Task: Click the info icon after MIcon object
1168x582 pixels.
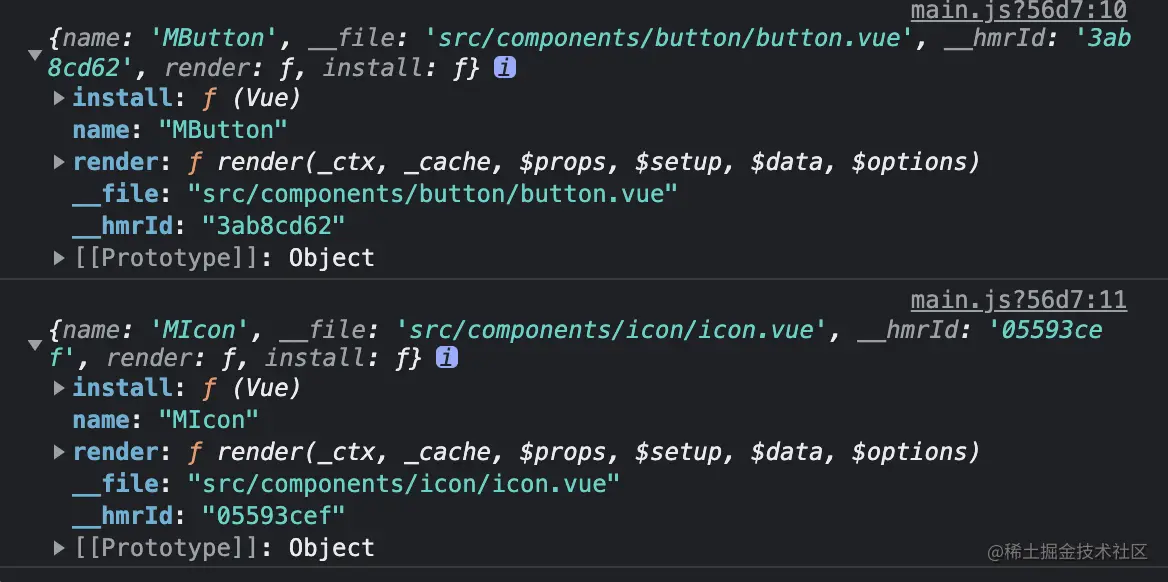Action: (x=447, y=358)
